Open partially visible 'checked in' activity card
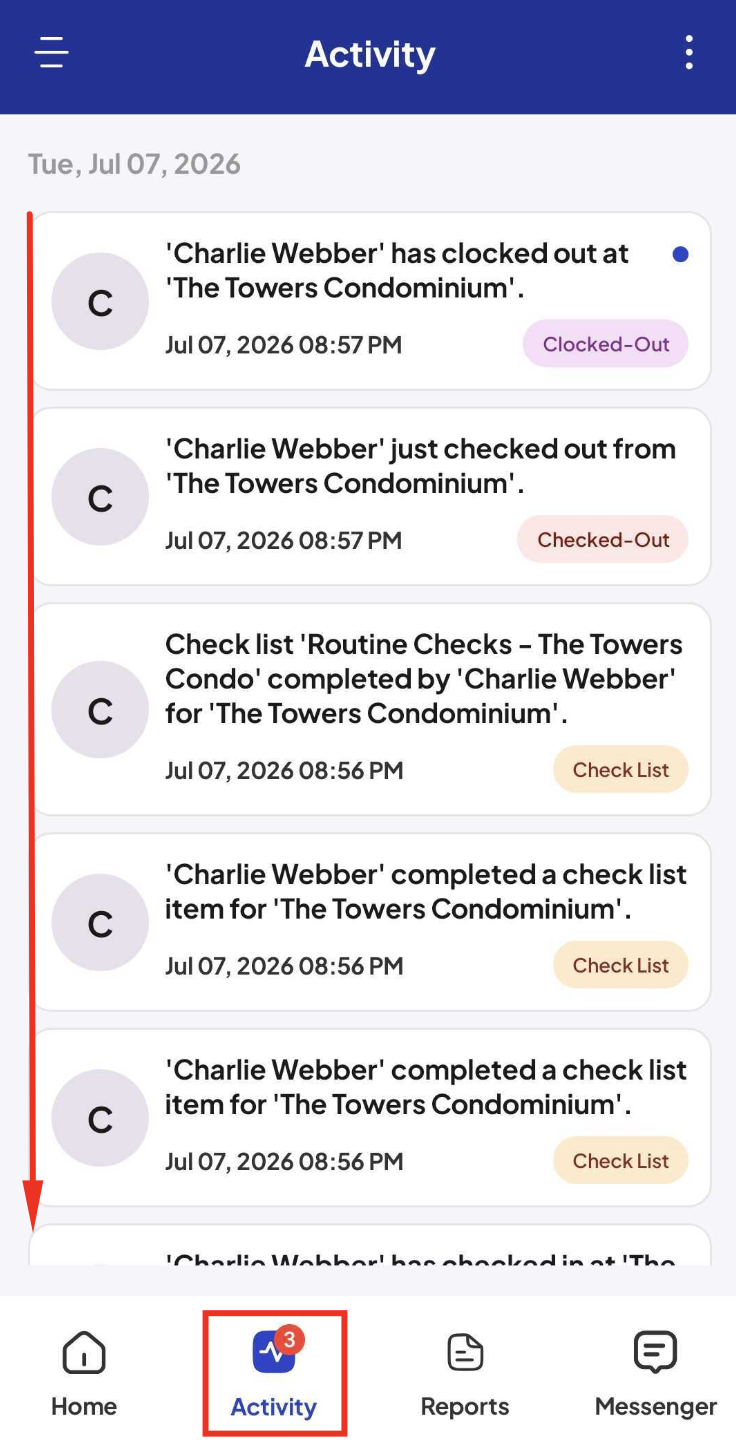736x1448 pixels. point(370,1245)
